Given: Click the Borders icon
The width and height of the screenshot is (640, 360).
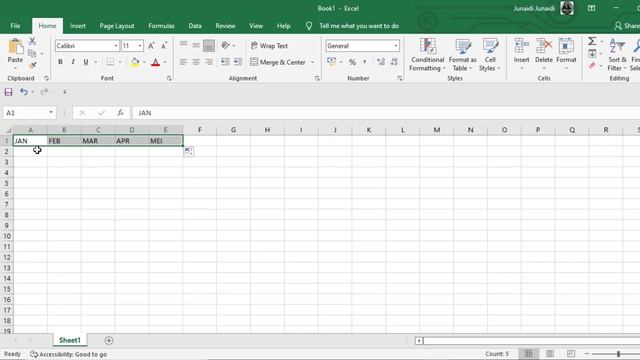Looking at the screenshot, I should point(110,62).
